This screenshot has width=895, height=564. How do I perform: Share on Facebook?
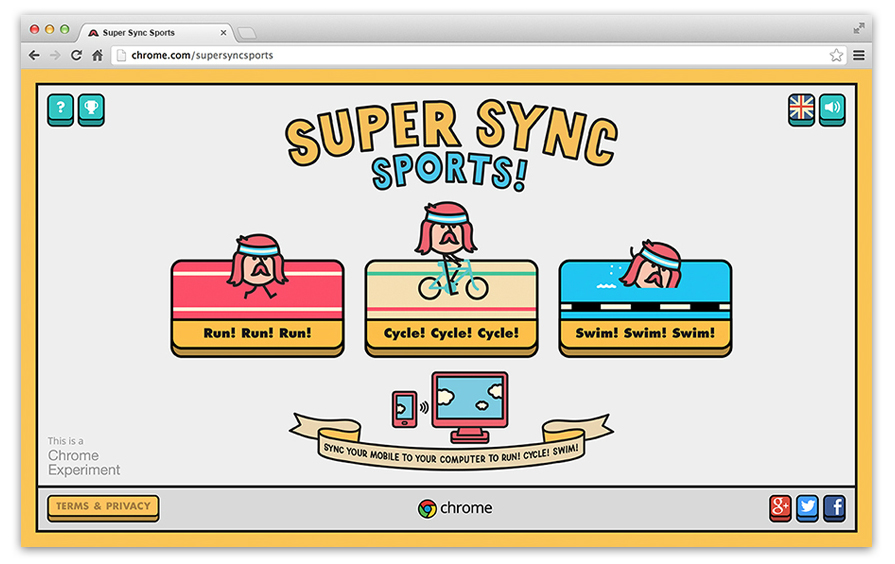(x=834, y=508)
